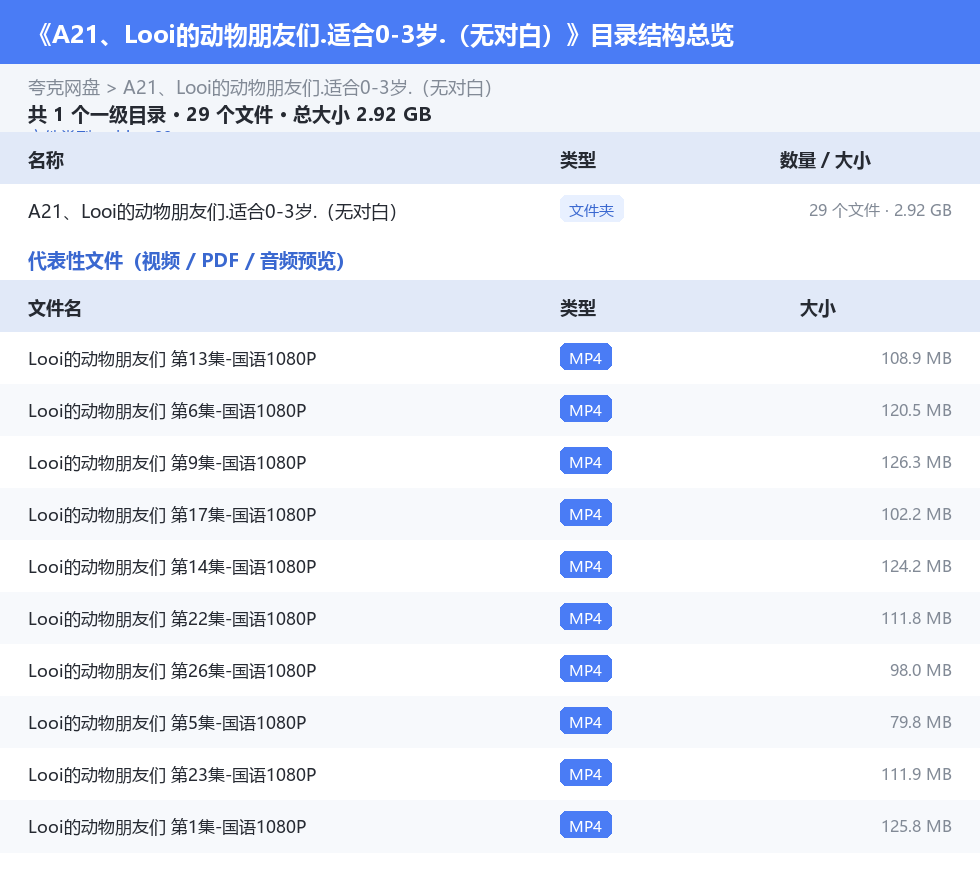Select file Looi的动物朋友们 第6集-国语1080P
This screenshot has width=980, height=884.
click(167, 411)
